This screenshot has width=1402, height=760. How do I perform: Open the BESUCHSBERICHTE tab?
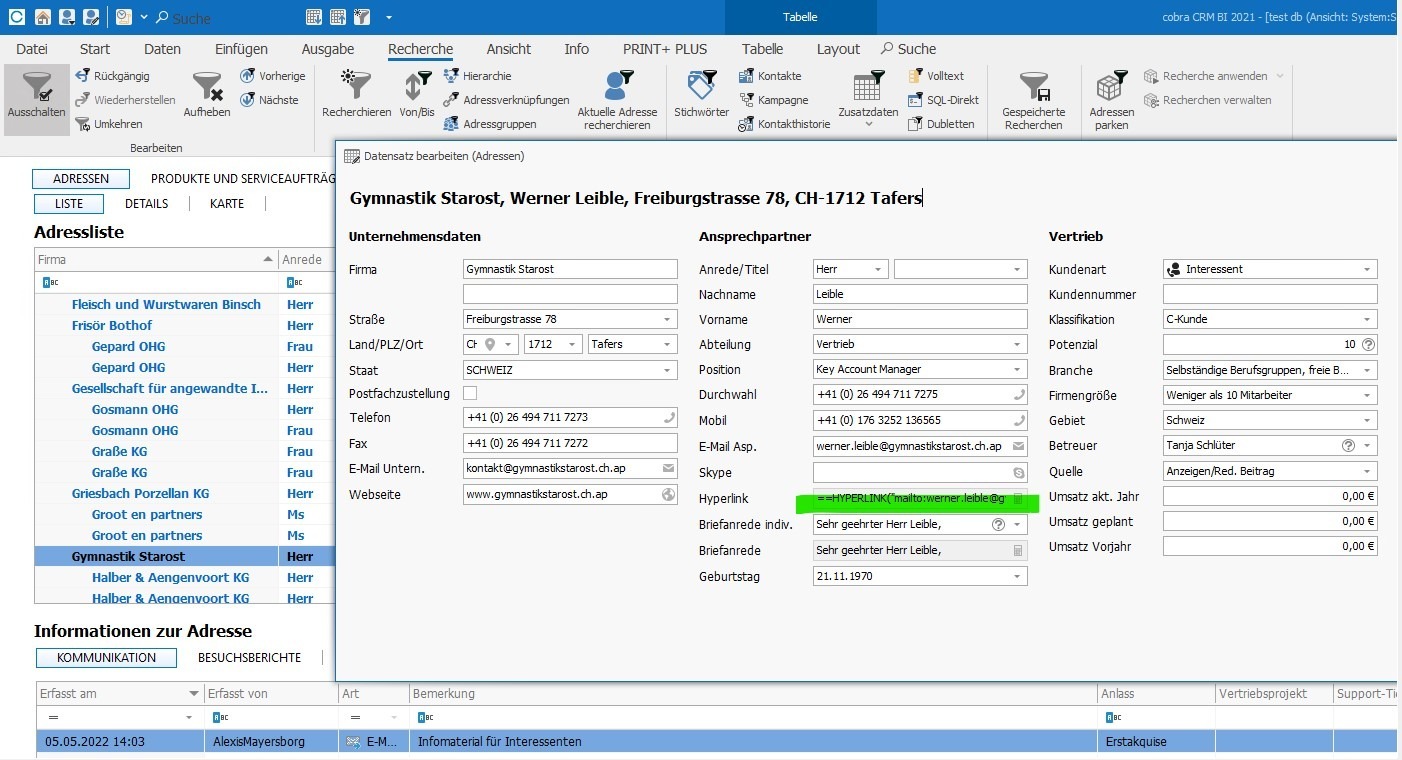pos(250,657)
